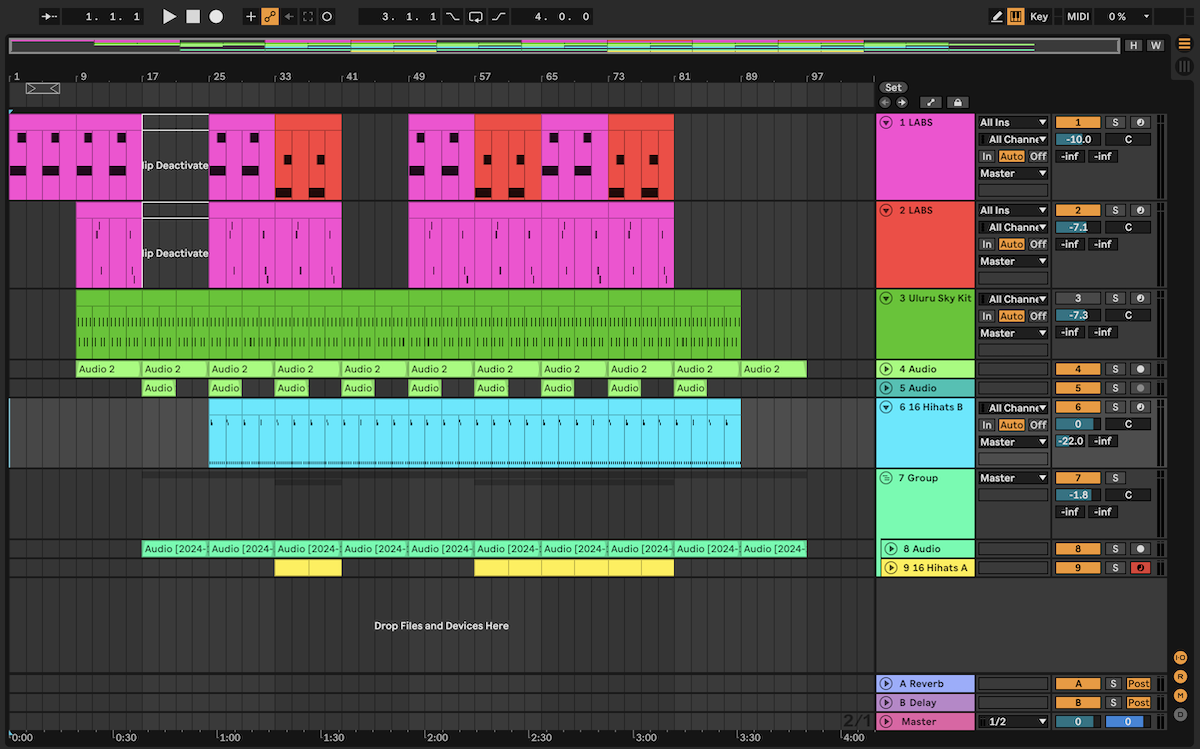Open 1 LABS All Ins input dropdown

[x=1013, y=123]
